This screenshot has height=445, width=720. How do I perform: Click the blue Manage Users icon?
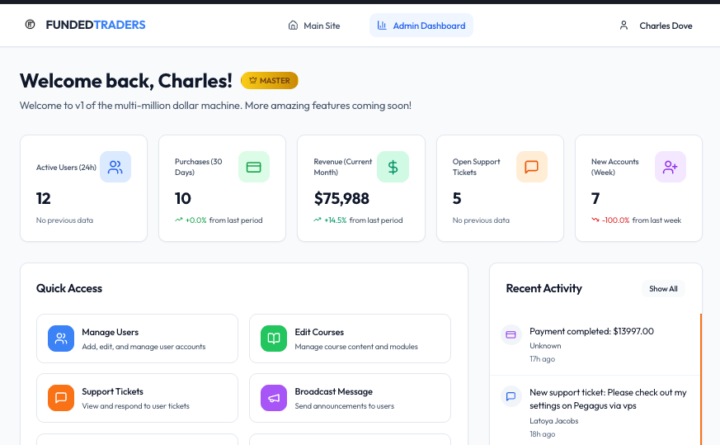click(61, 338)
